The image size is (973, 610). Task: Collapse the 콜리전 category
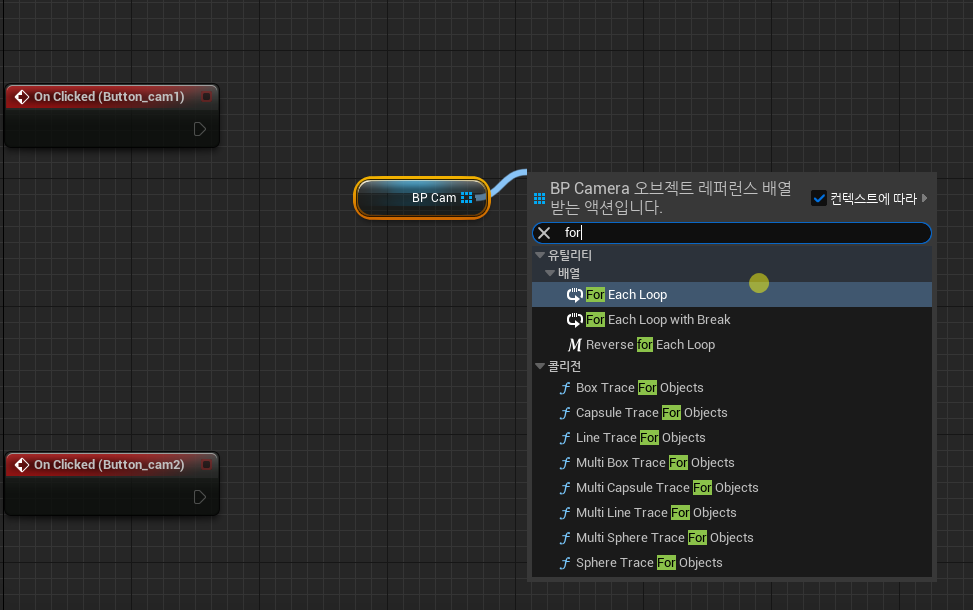point(540,366)
